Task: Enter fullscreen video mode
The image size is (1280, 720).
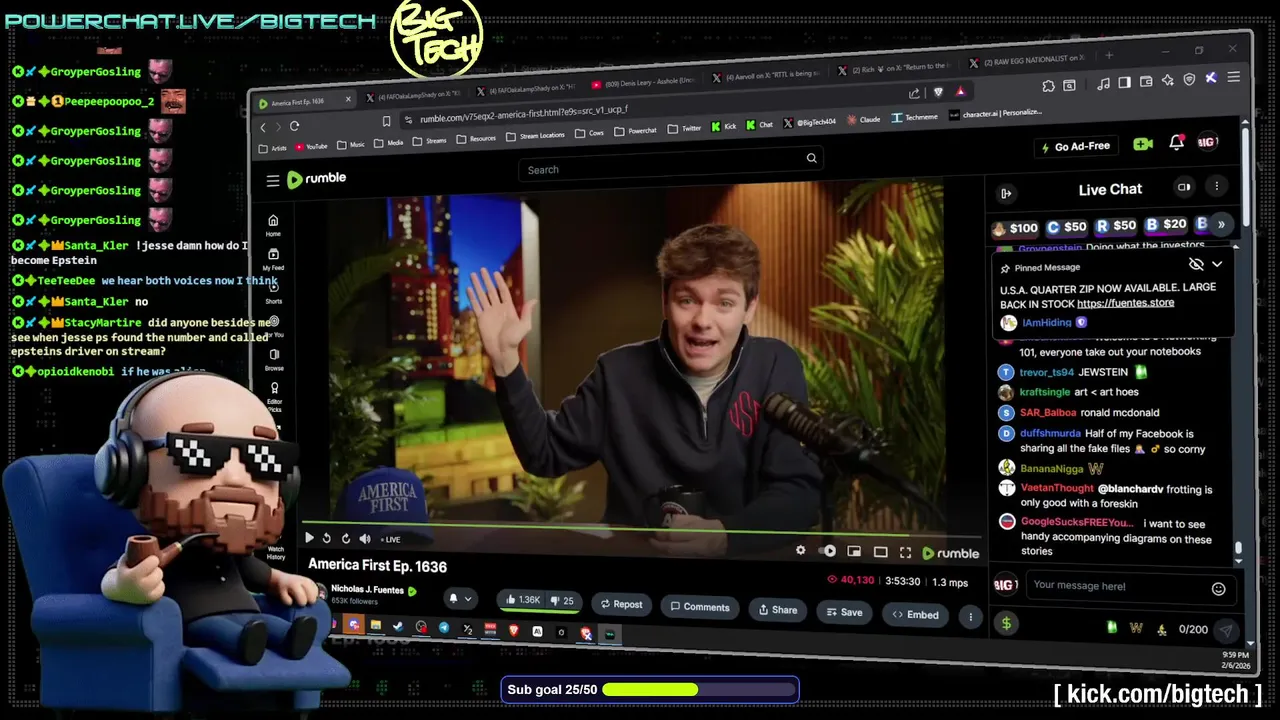Action: click(x=905, y=552)
